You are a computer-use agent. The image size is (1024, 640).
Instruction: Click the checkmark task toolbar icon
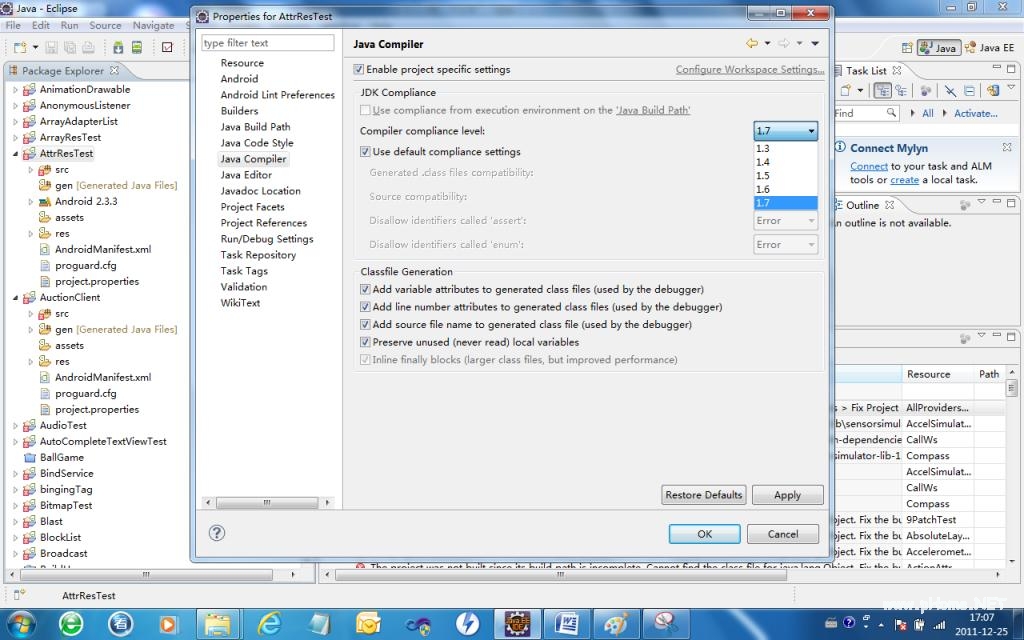point(167,47)
